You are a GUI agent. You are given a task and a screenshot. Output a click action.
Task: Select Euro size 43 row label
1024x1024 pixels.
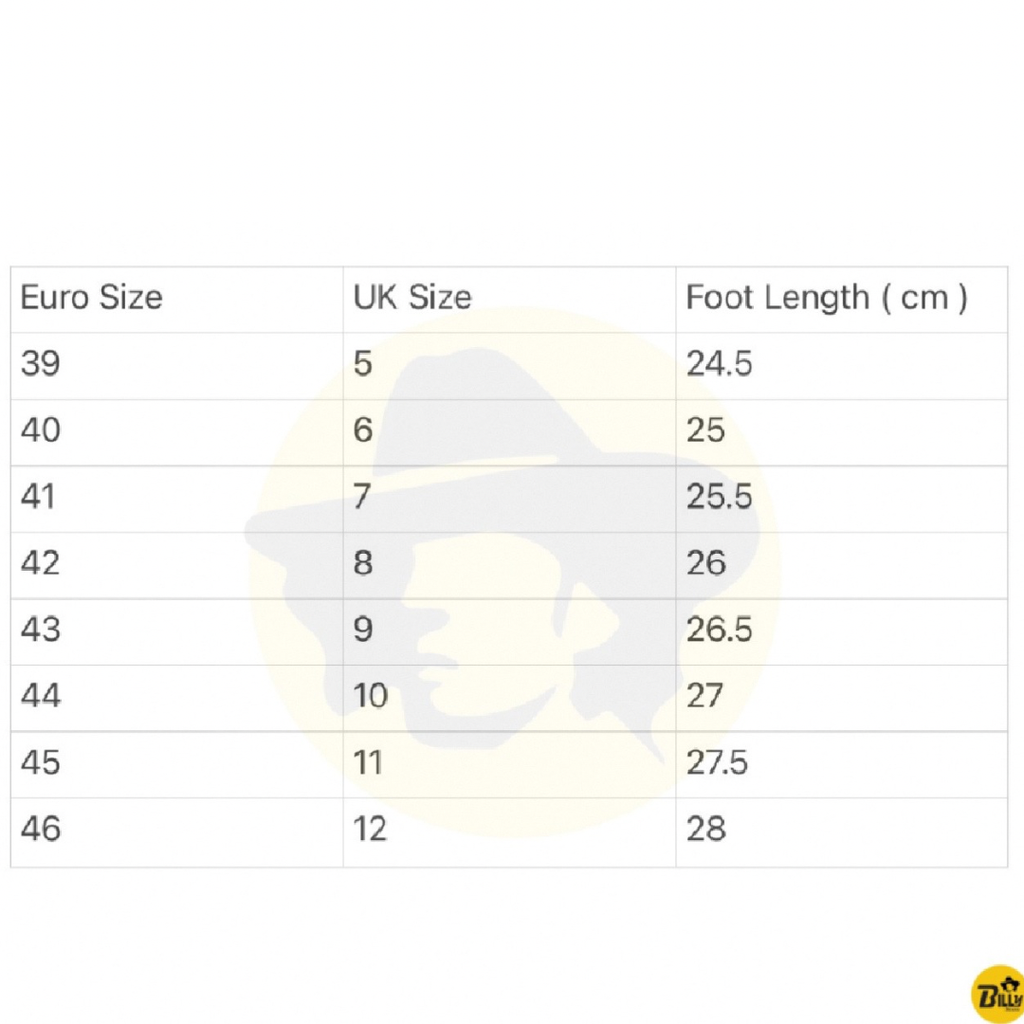click(41, 630)
